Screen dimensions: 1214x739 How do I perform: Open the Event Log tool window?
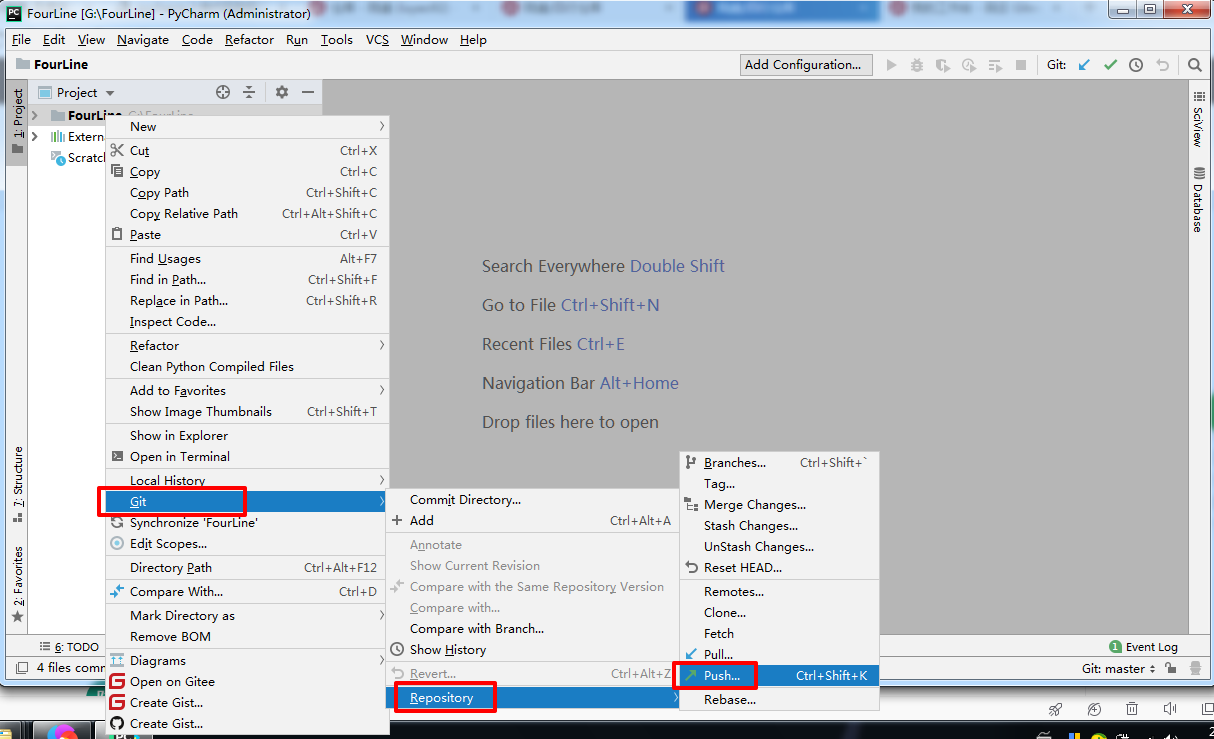pyautogui.click(x=1143, y=647)
